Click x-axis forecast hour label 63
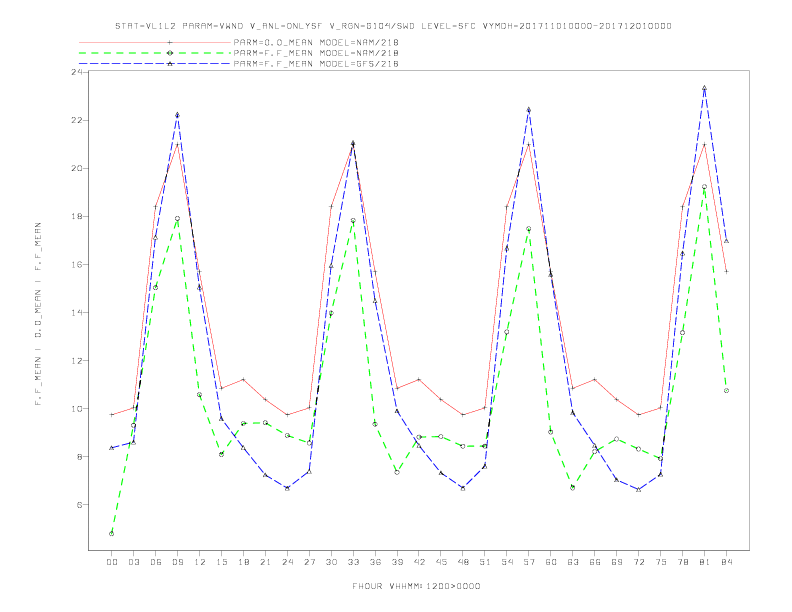792x612 pixels. (573, 562)
